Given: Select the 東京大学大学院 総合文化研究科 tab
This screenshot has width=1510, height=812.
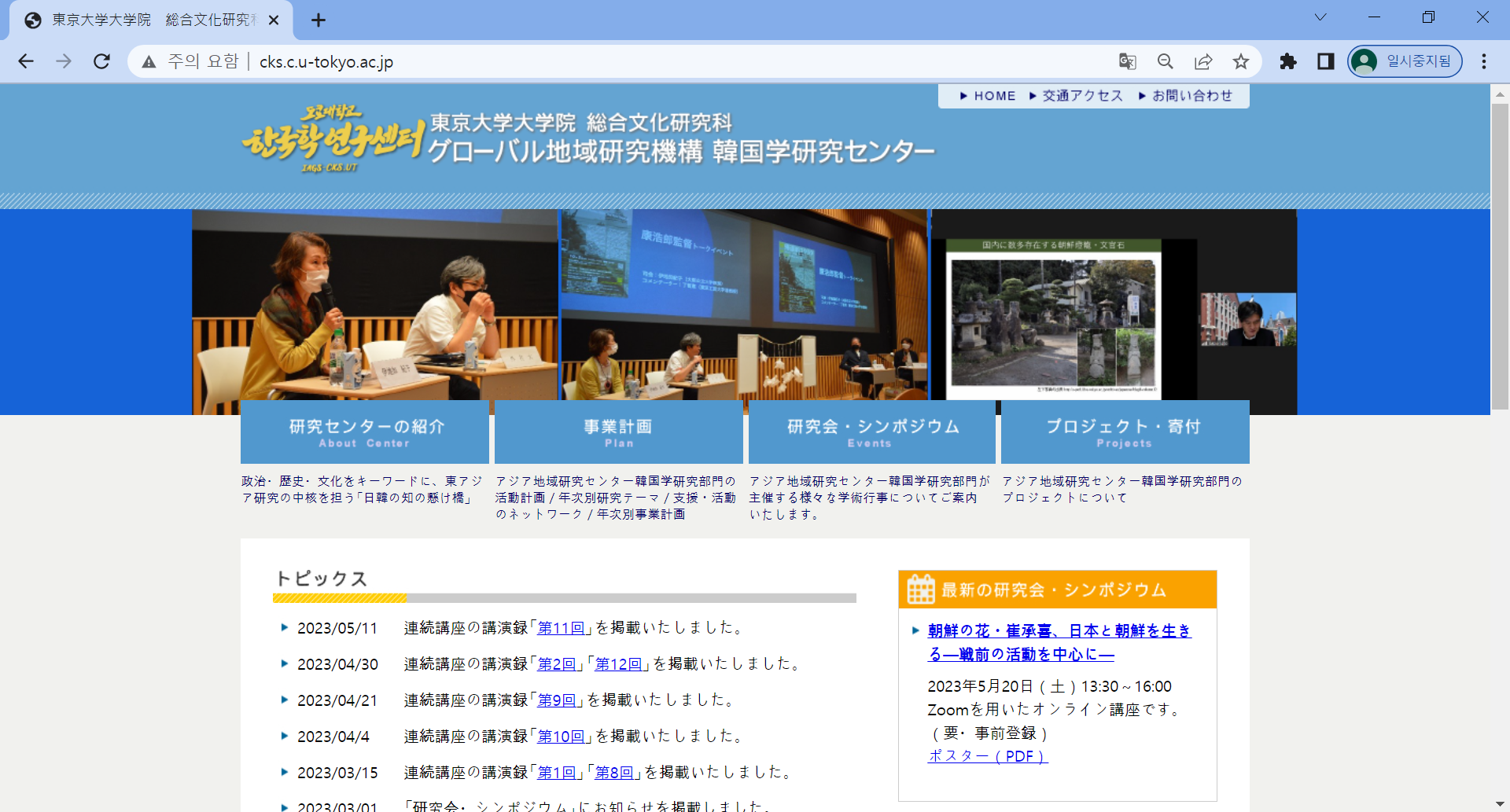Looking at the screenshot, I should [151, 20].
